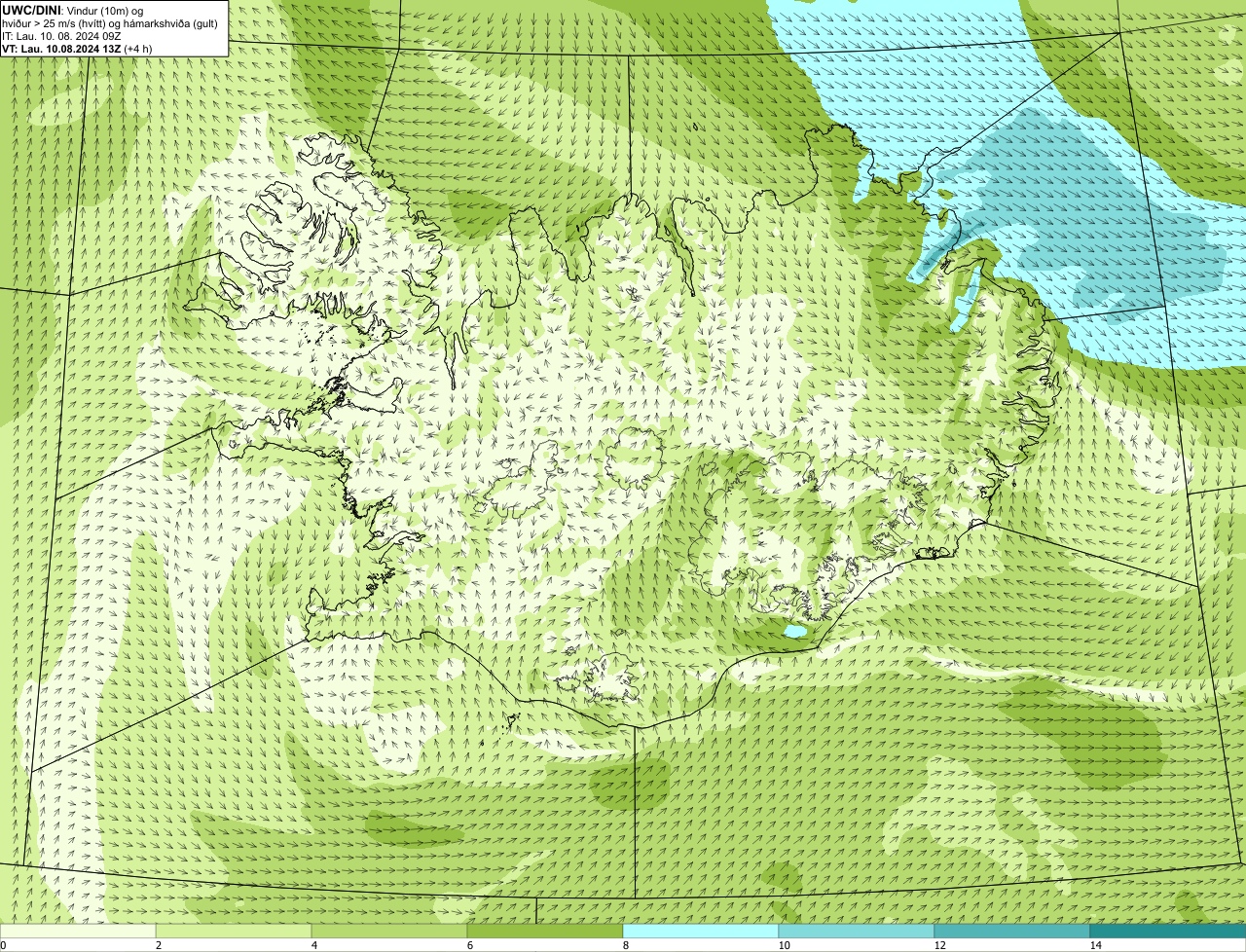
Task: Click the 0–2 m/s palest legend swatch
Action: (78, 931)
